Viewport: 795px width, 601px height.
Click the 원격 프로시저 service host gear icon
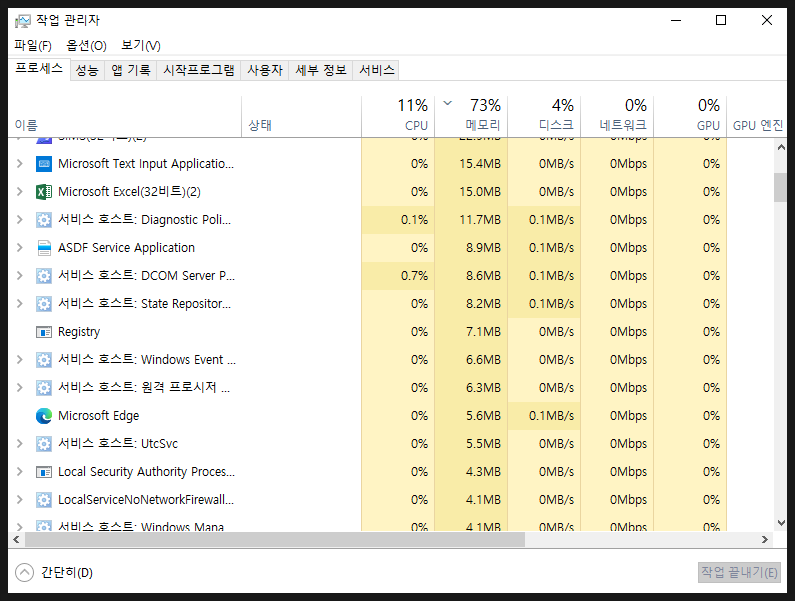tap(44, 388)
